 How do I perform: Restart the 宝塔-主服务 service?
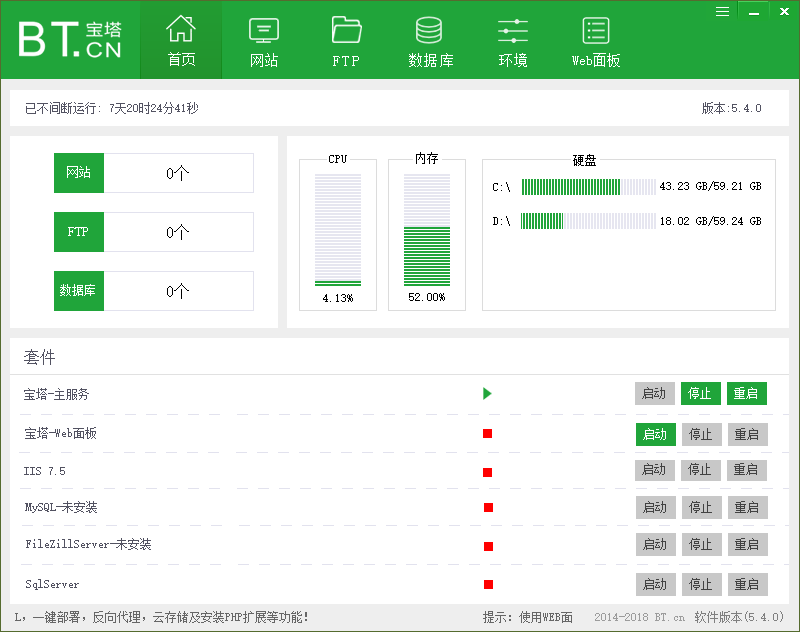point(746,393)
